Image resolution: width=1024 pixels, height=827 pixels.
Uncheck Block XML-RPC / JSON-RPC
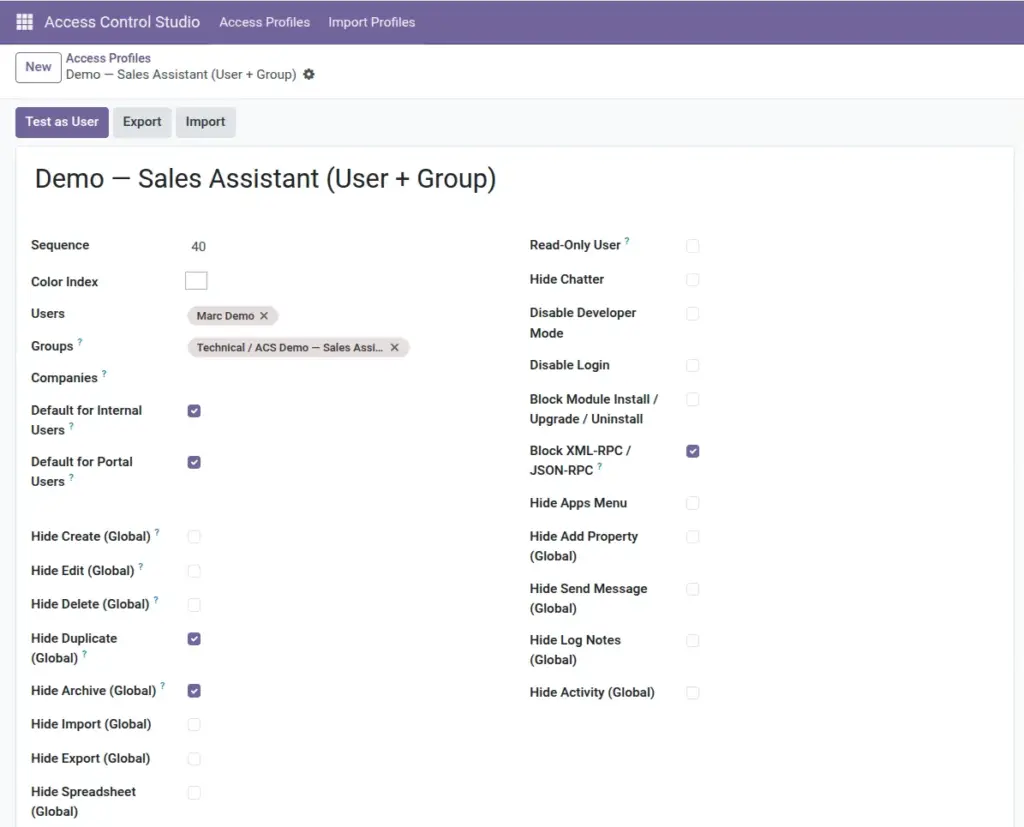693,451
